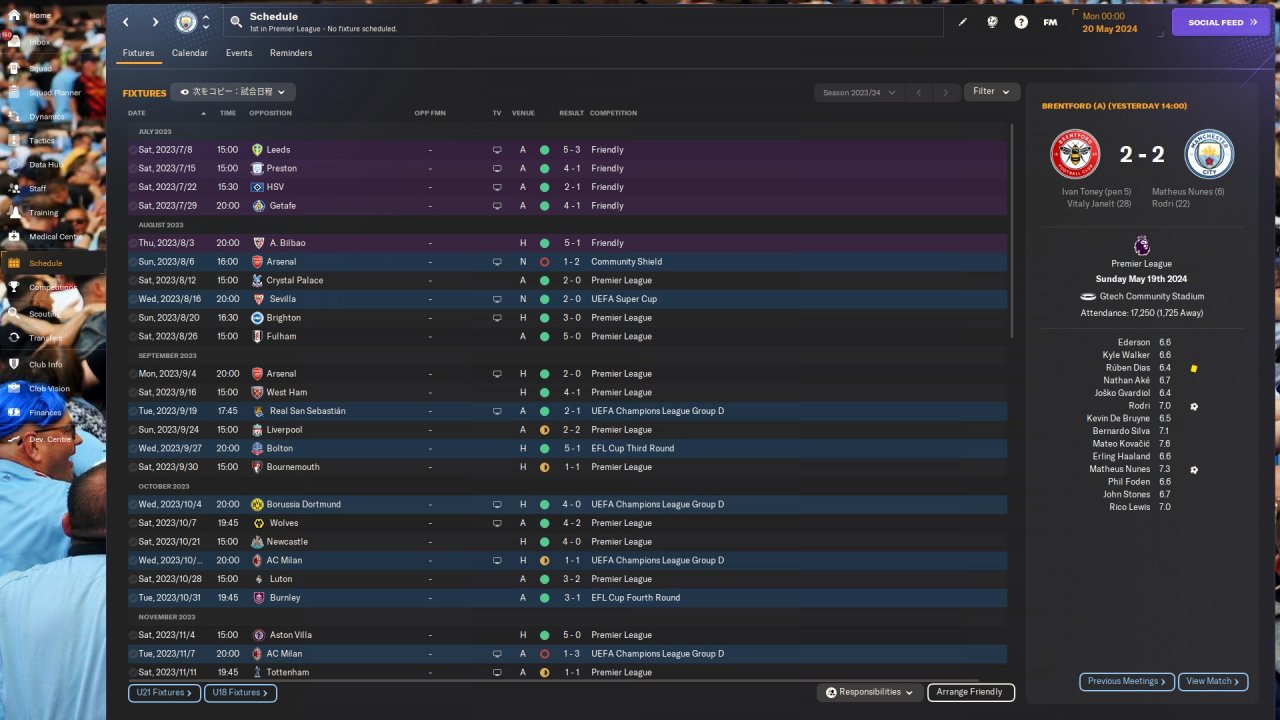Viewport: 1280px width, 720px height.
Task: Switch to the Calendar tab
Action: pyautogui.click(x=190, y=53)
